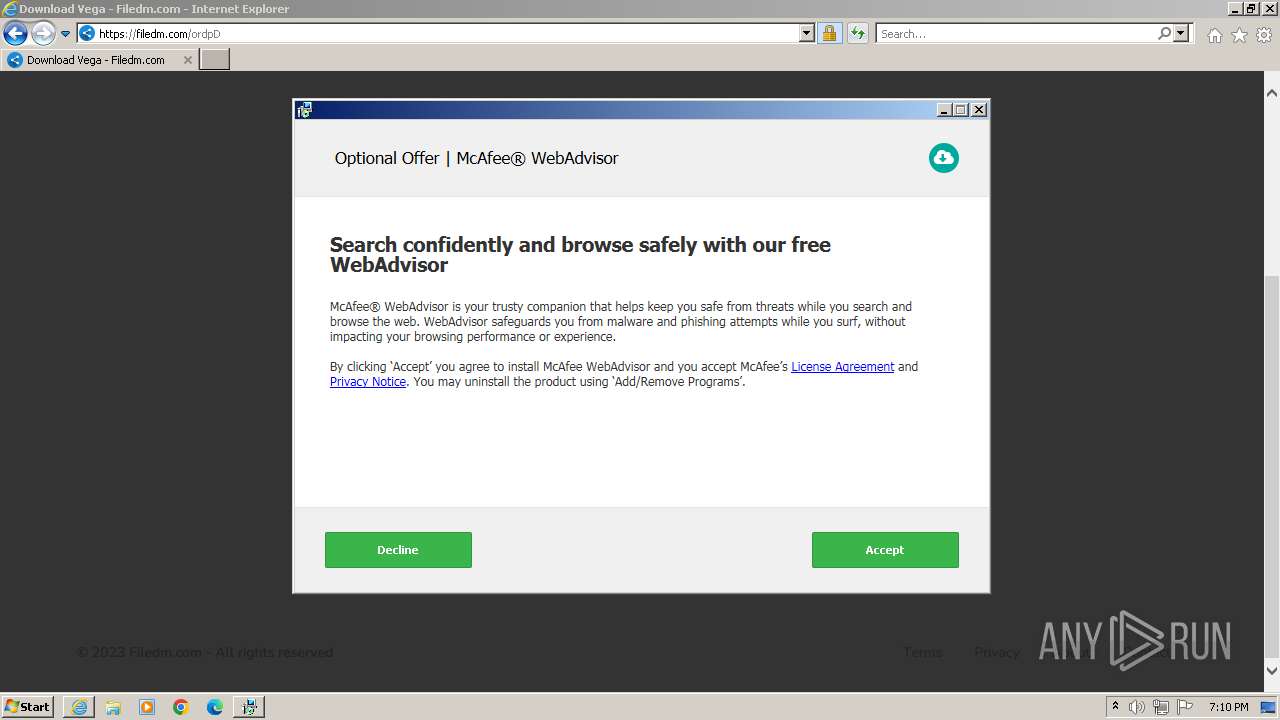Viewport: 1280px width, 720px height.
Task: Open the recent pages dropdown arrow
Action: click(66, 34)
